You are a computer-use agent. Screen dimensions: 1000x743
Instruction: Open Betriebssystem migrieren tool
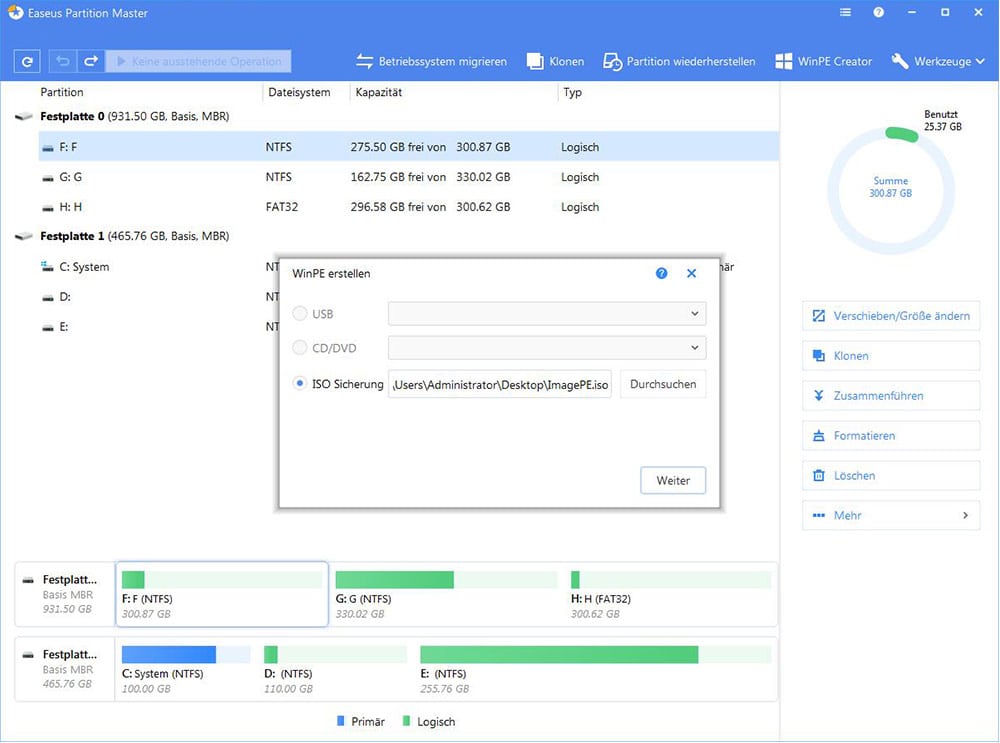pos(431,61)
